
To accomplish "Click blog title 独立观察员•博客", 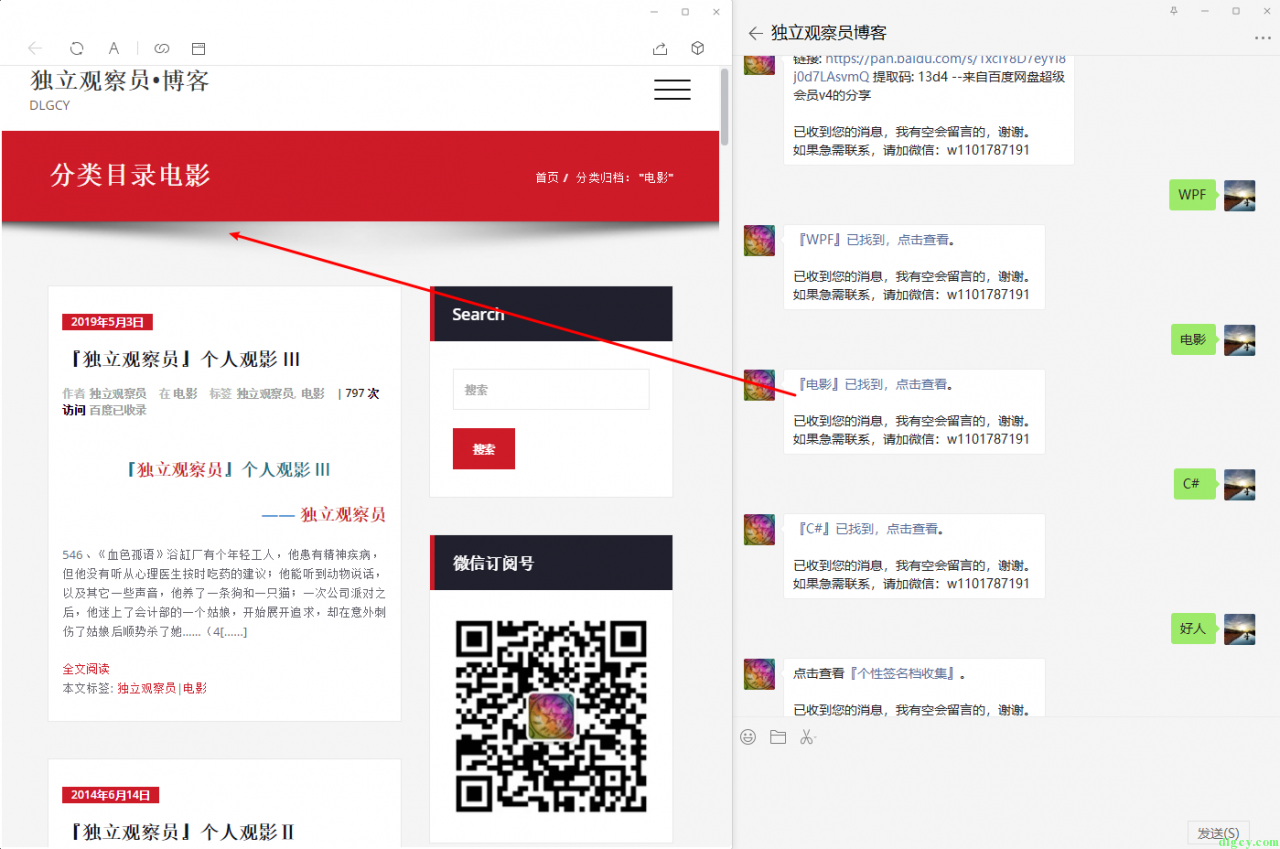I will click(x=120, y=80).
